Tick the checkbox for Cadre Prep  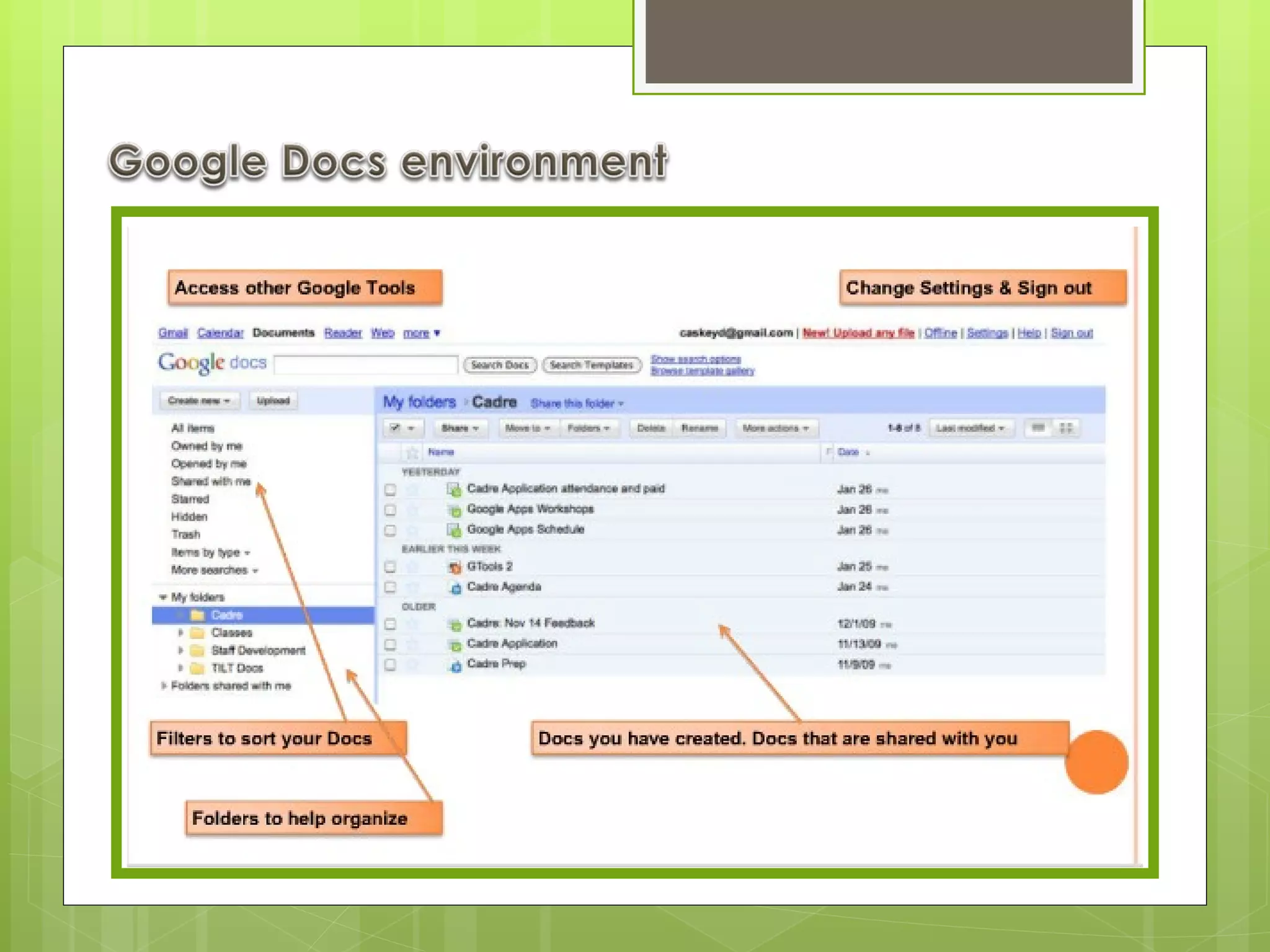pyautogui.click(x=390, y=665)
